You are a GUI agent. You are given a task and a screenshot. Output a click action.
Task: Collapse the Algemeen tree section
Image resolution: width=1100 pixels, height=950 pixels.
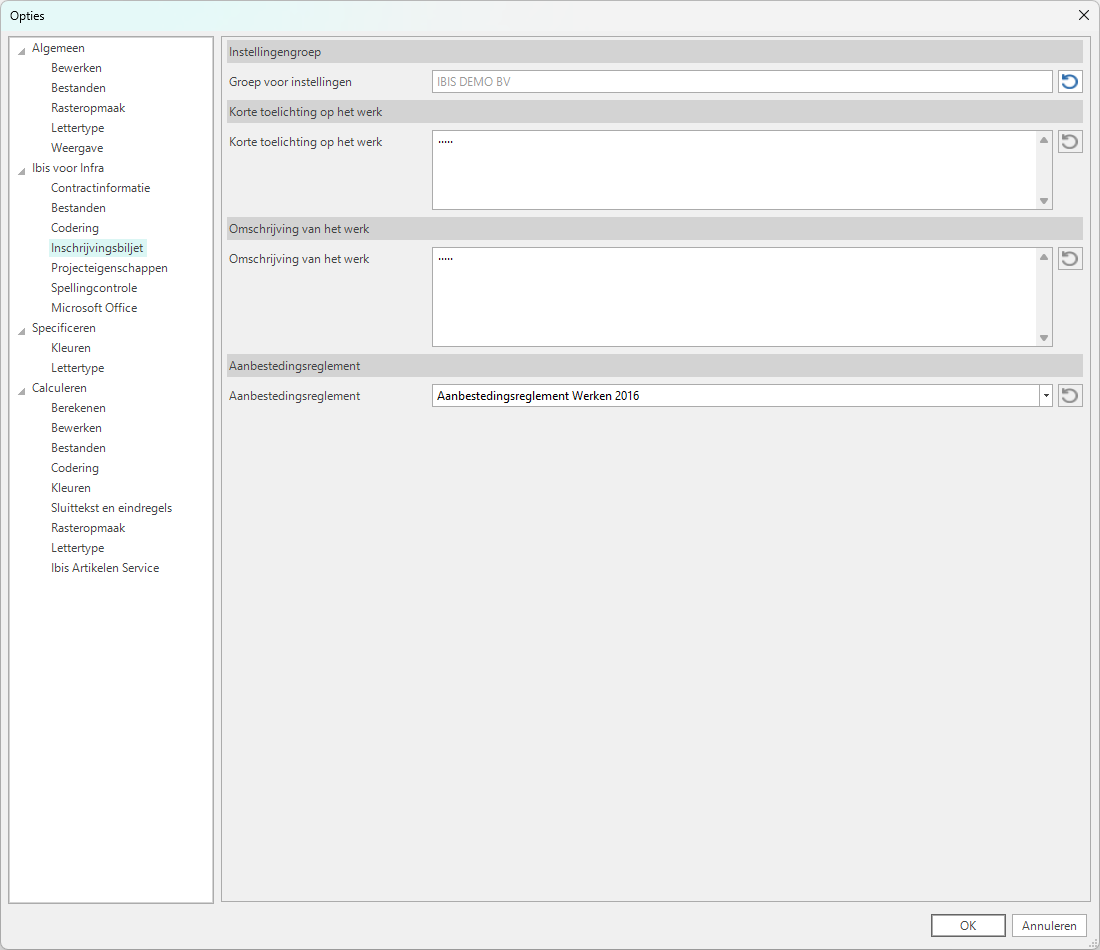click(x=22, y=49)
